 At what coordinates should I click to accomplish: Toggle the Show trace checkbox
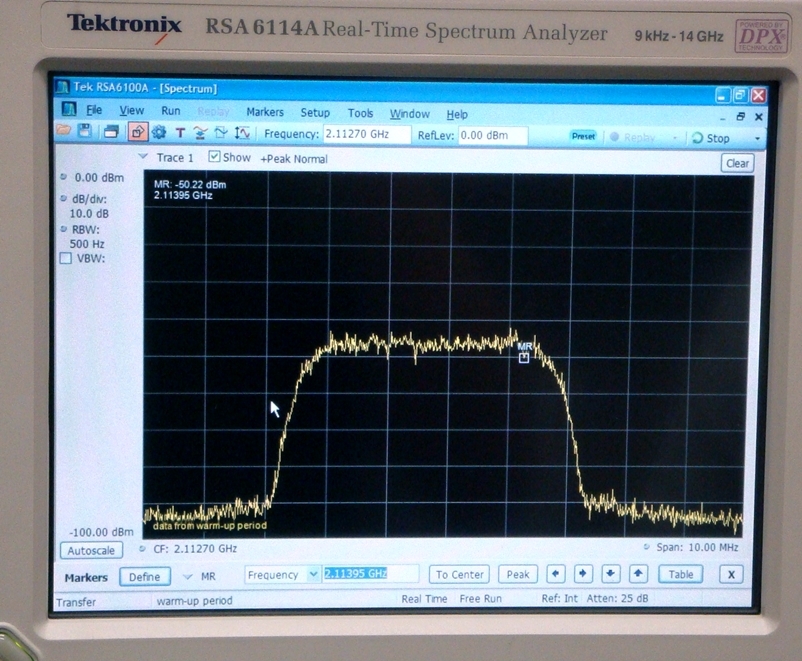(x=214, y=157)
